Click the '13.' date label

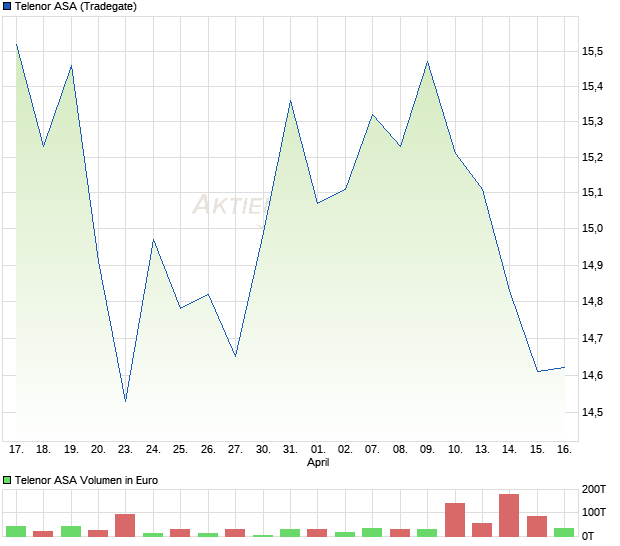pyautogui.click(x=482, y=450)
